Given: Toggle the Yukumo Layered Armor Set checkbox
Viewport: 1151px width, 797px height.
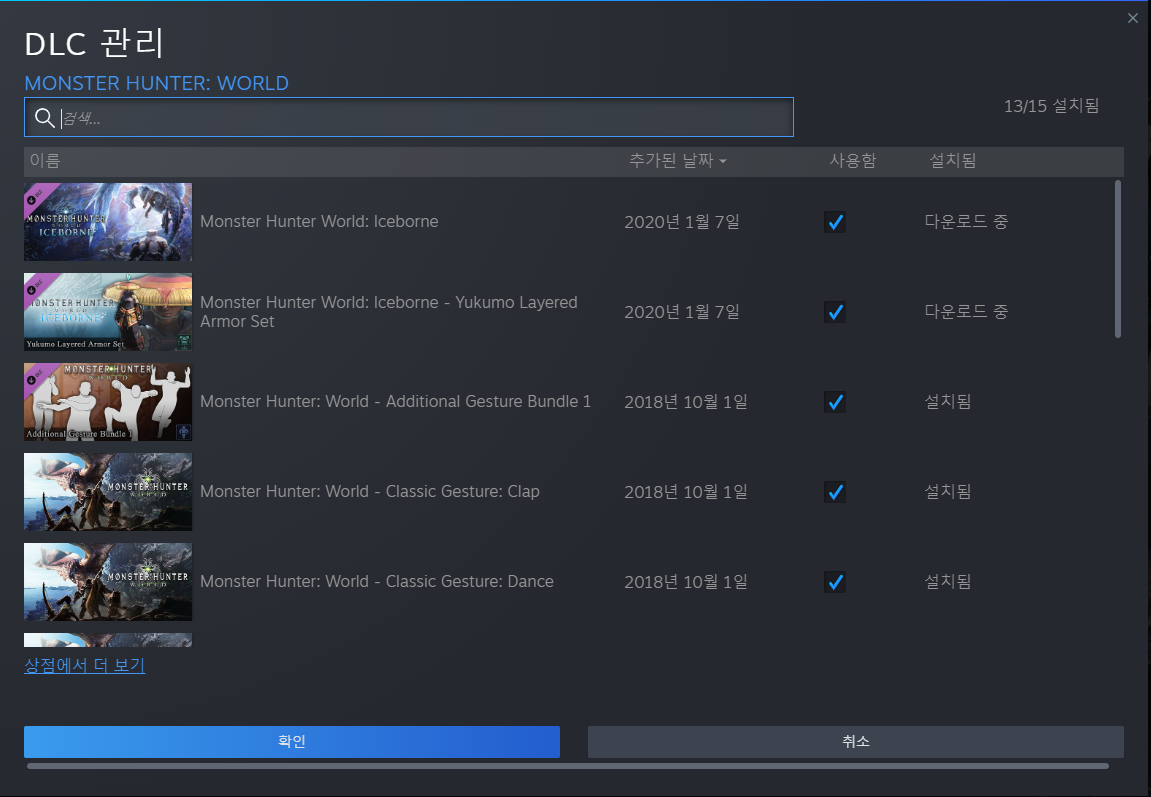Looking at the screenshot, I should pyautogui.click(x=835, y=312).
